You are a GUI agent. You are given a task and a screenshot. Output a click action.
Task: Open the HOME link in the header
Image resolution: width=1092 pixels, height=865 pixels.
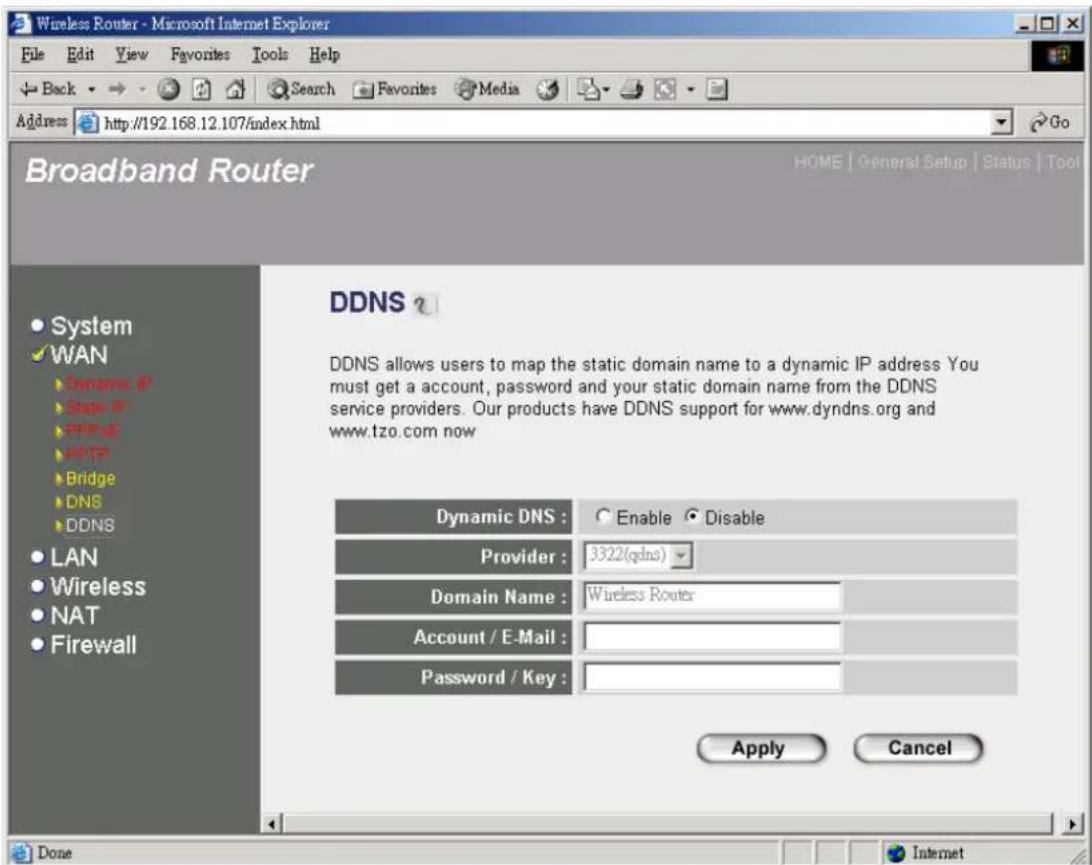[x=818, y=162]
